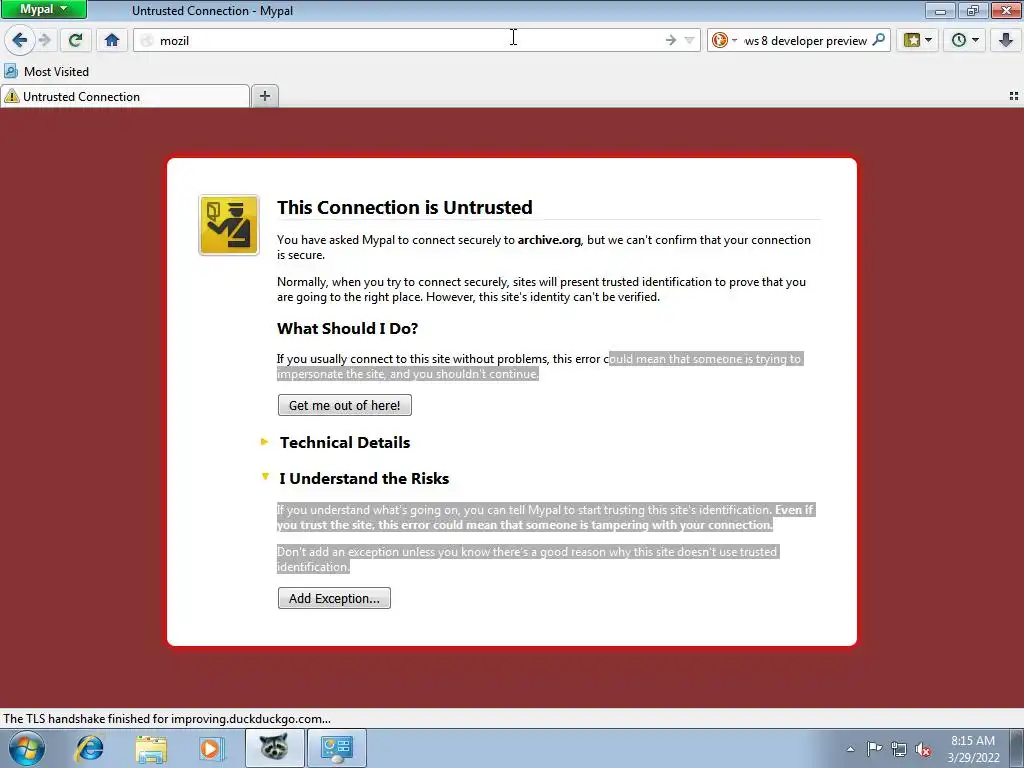The width and height of the screenshot is (1024, 768).
Task: Expand the Technical Details section
Action: (x=345, y=442)
